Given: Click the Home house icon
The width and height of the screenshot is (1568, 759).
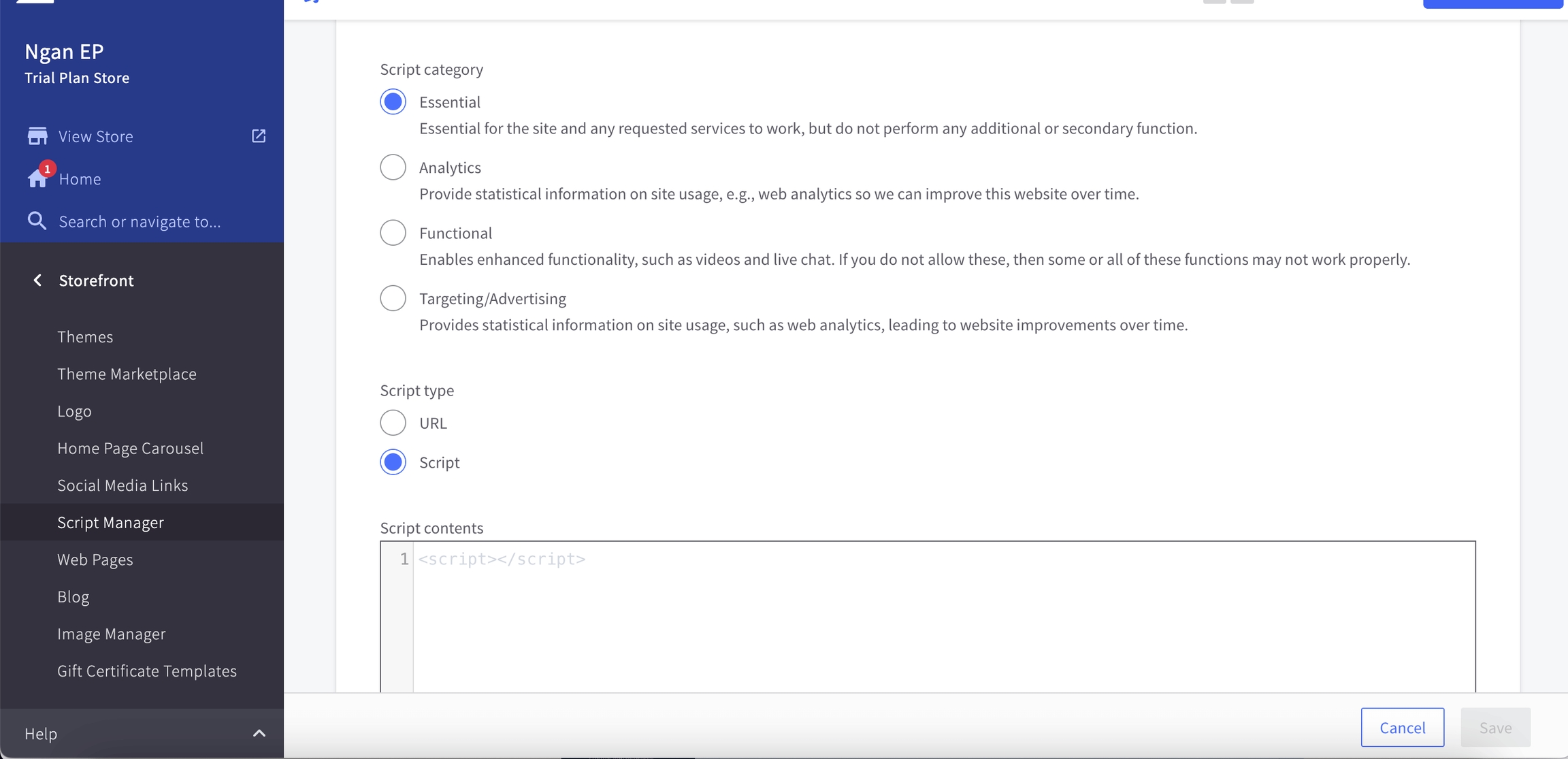Looking at the screenshot, I should click(37, 180).
